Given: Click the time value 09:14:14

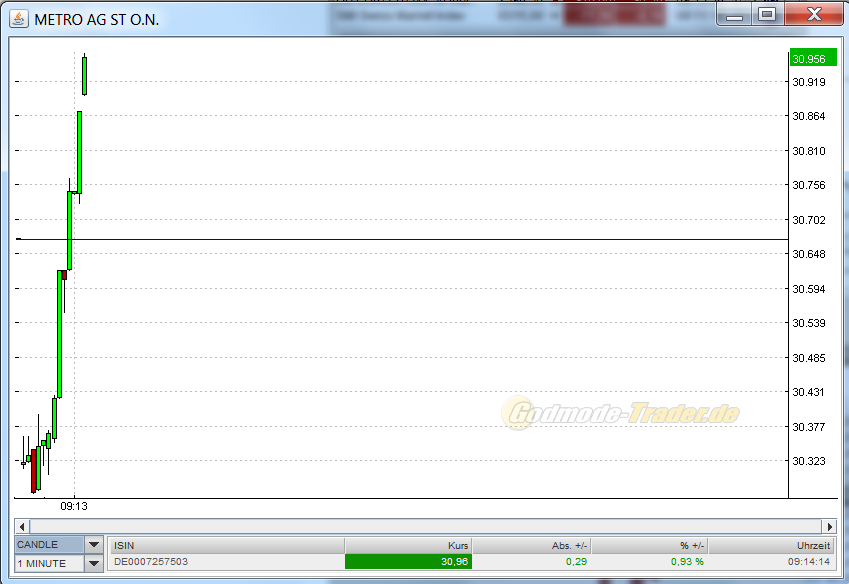Looking at the screenshot, I should click(x=809, y=561).
